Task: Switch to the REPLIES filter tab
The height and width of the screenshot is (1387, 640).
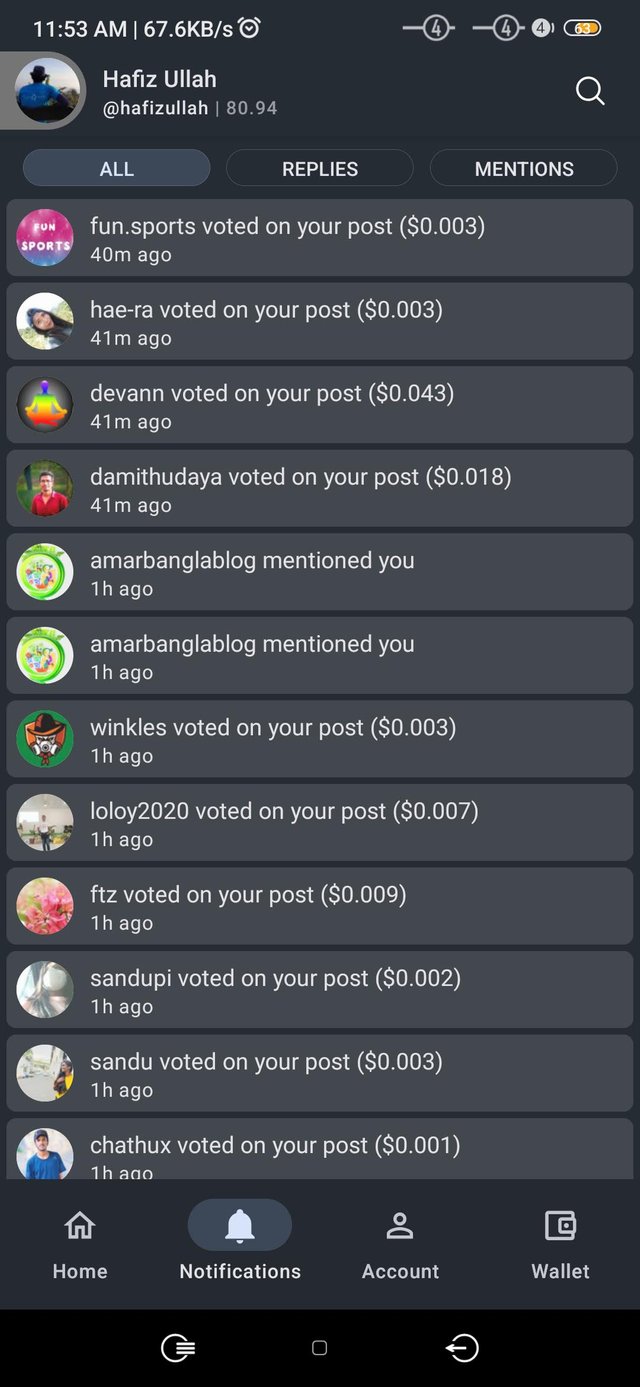Action: (320, 168)
